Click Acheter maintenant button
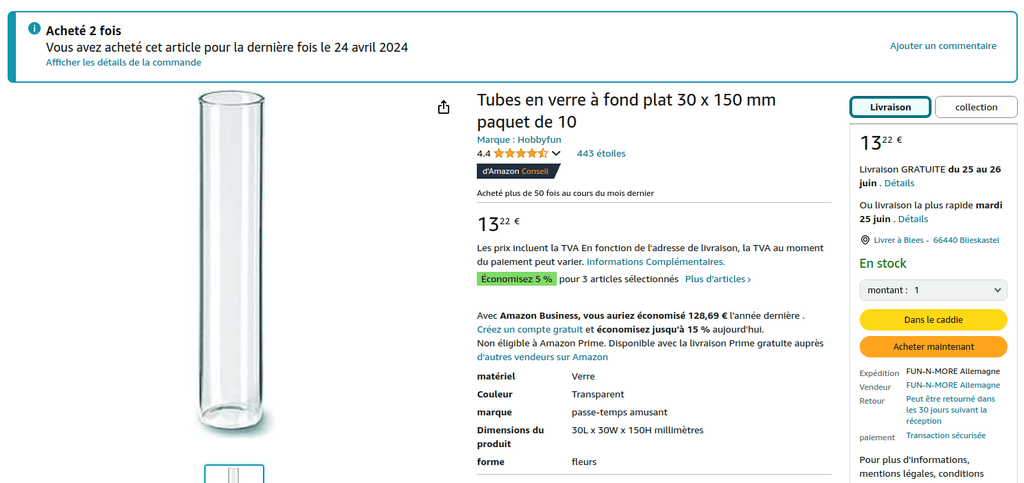Viewport: 1024px width, 483px height. click(x=933, y=347)
